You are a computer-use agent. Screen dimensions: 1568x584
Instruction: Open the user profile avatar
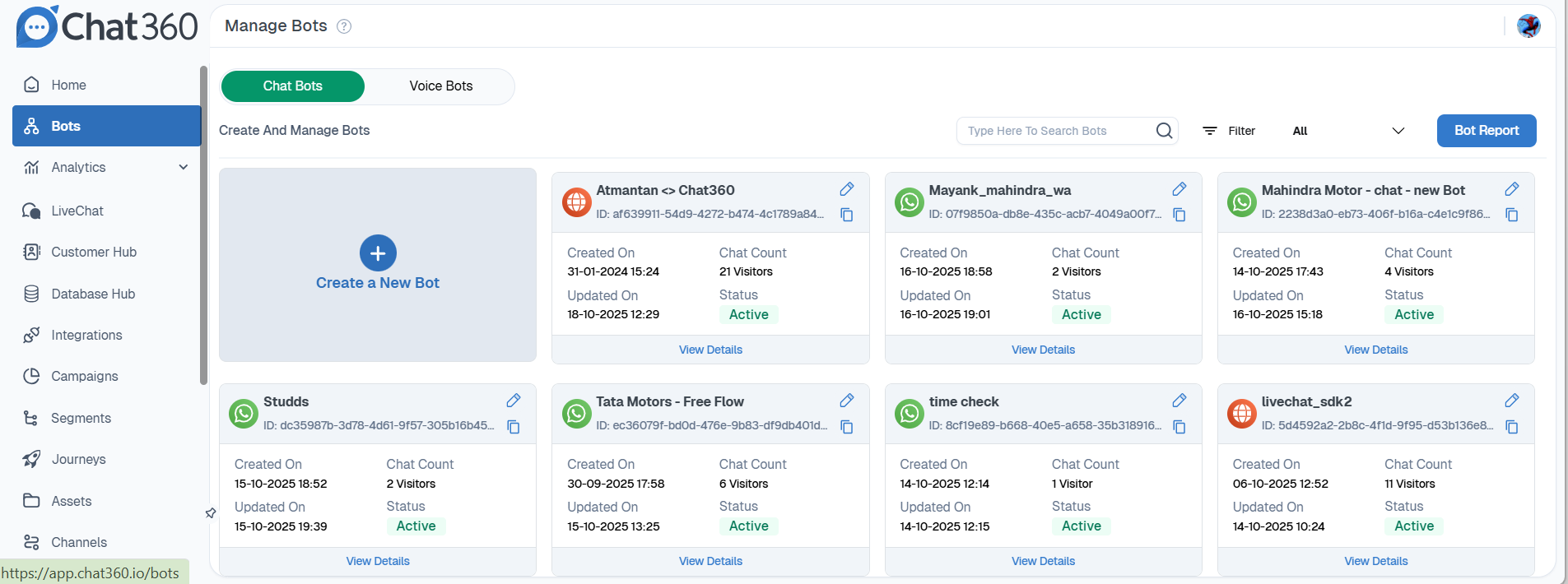coord(1528,26)
